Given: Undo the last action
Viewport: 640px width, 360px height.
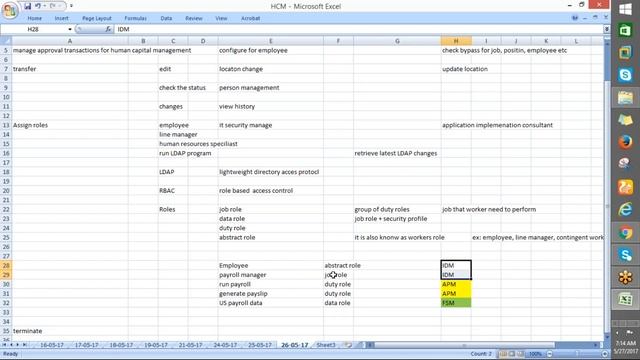Looking at the screenshot, I should click(38, 6).
